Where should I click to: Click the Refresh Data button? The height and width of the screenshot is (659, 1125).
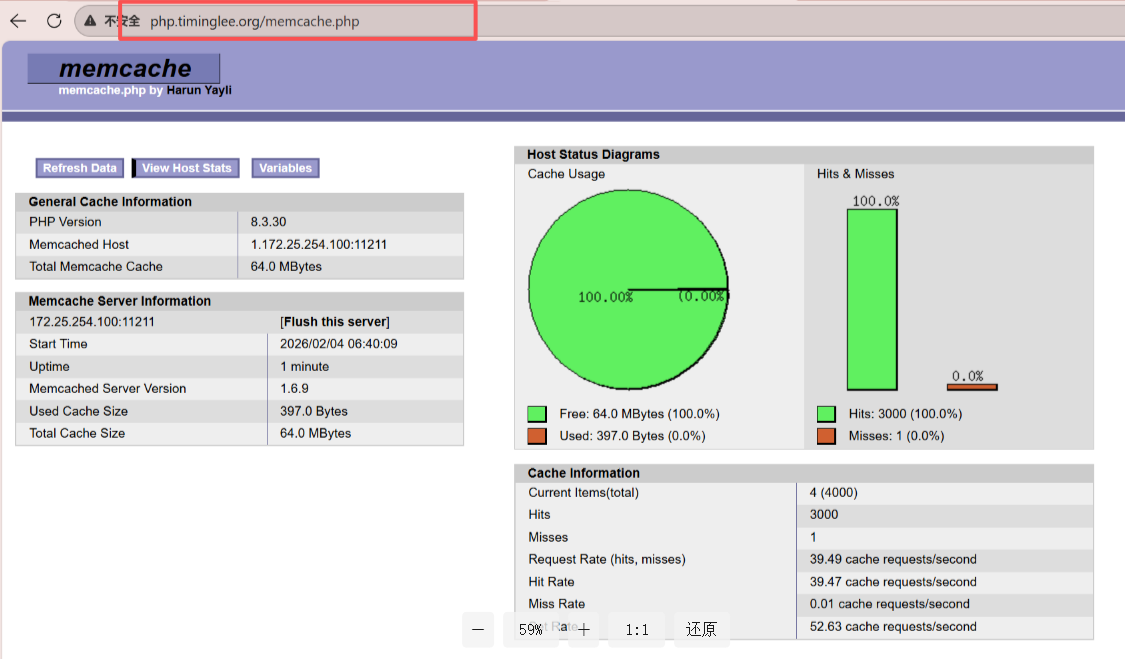point(80,168)
